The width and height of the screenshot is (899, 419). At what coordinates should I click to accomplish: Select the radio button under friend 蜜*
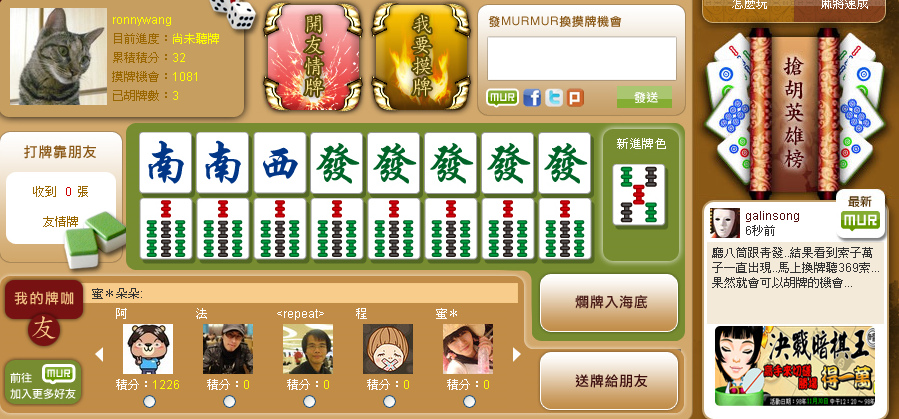coord(469,402)
